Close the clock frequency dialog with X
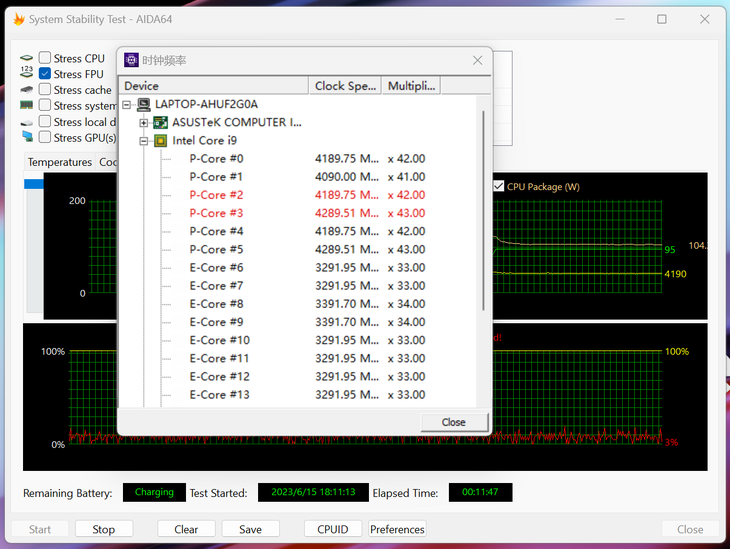 click(x=477, y=61)
